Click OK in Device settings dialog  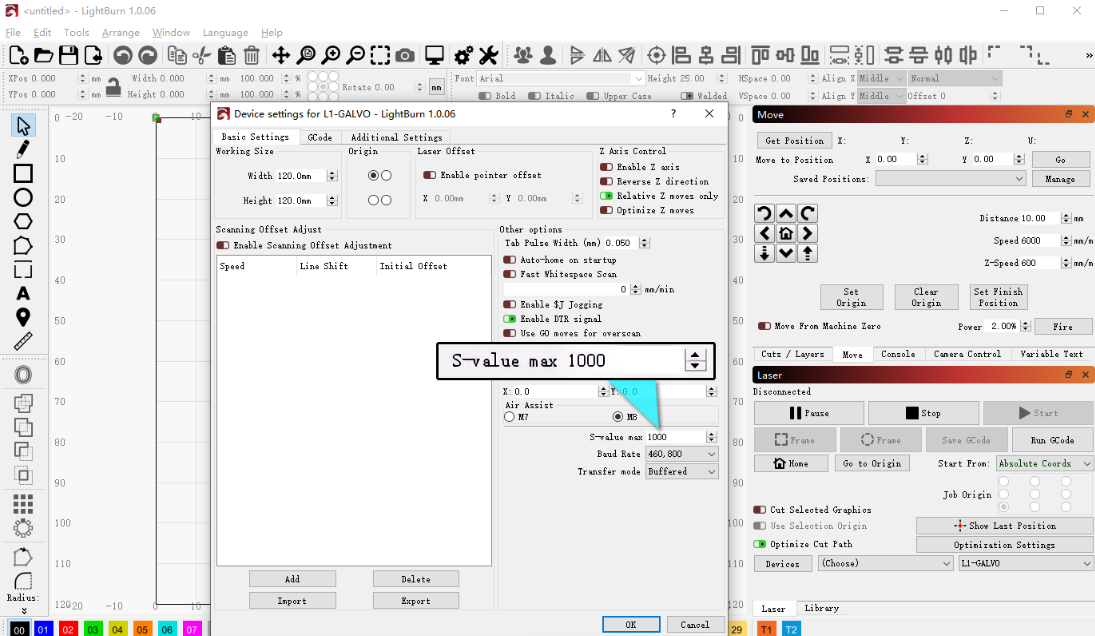click(631, 625)
